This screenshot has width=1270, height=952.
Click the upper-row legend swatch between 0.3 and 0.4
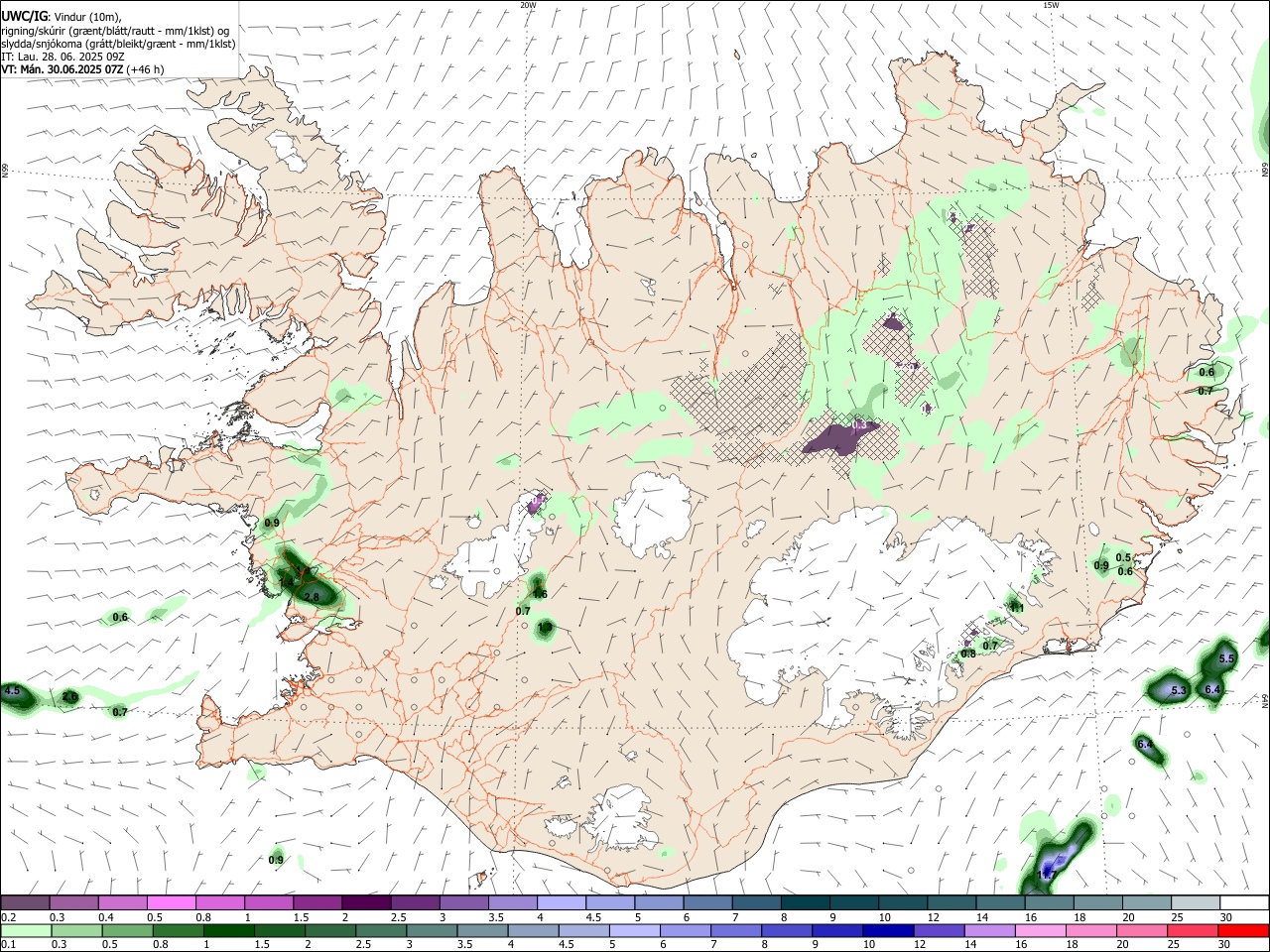click(x=73, y=902)
